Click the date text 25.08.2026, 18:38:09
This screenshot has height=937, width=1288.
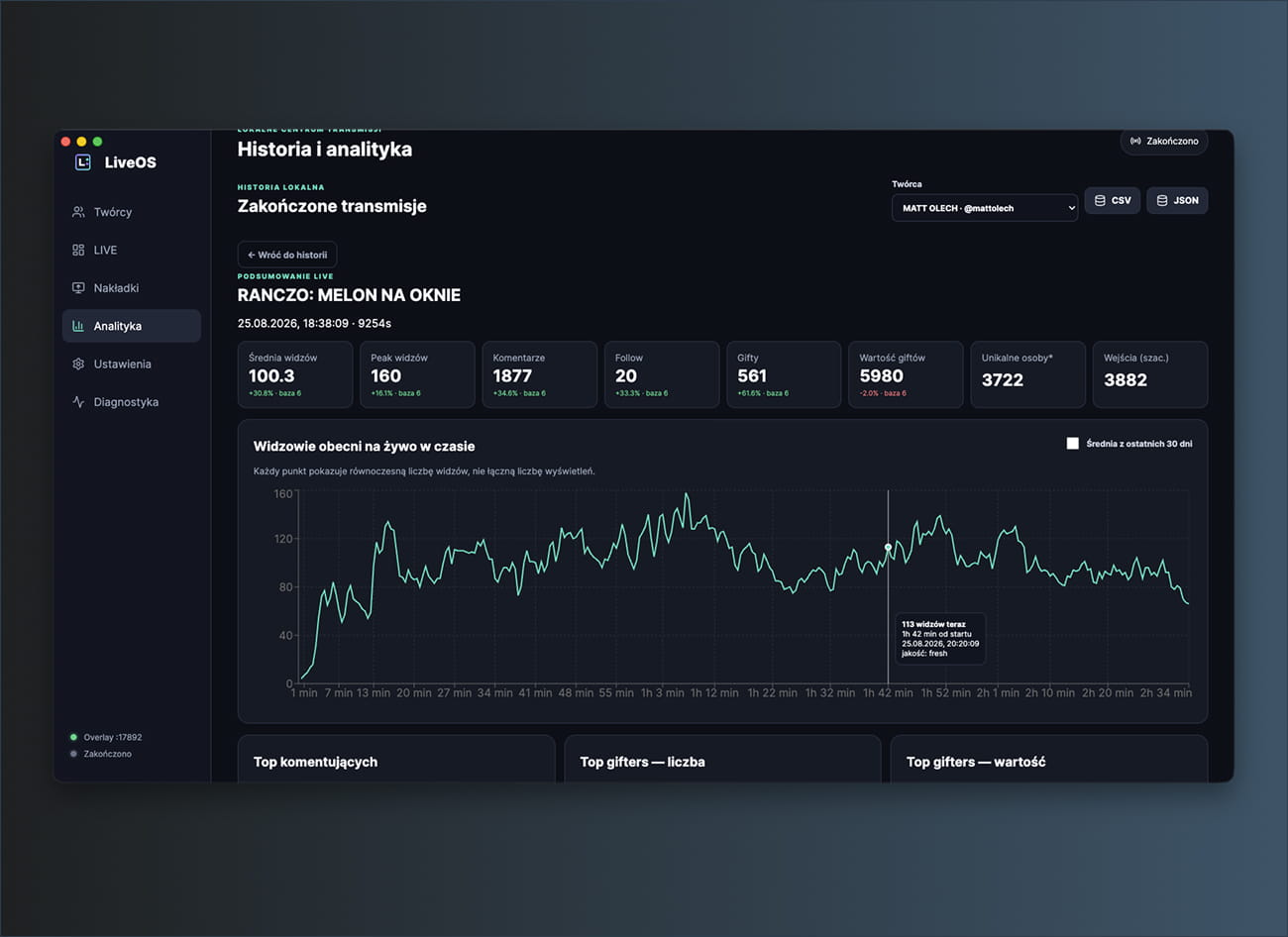[x=293, y=324]
